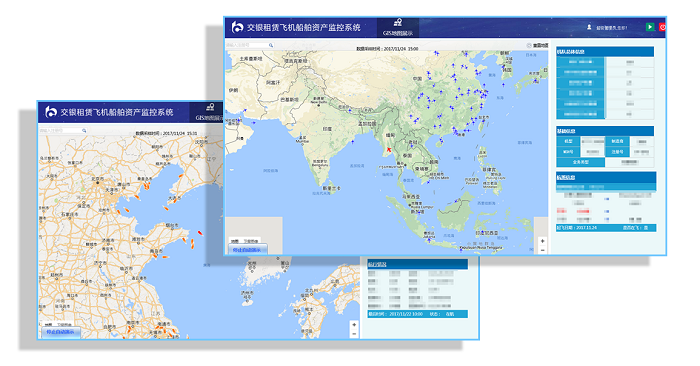Open the GIS map display tab
The height and width of the screenshot is (366, 700).
[398, 28]
